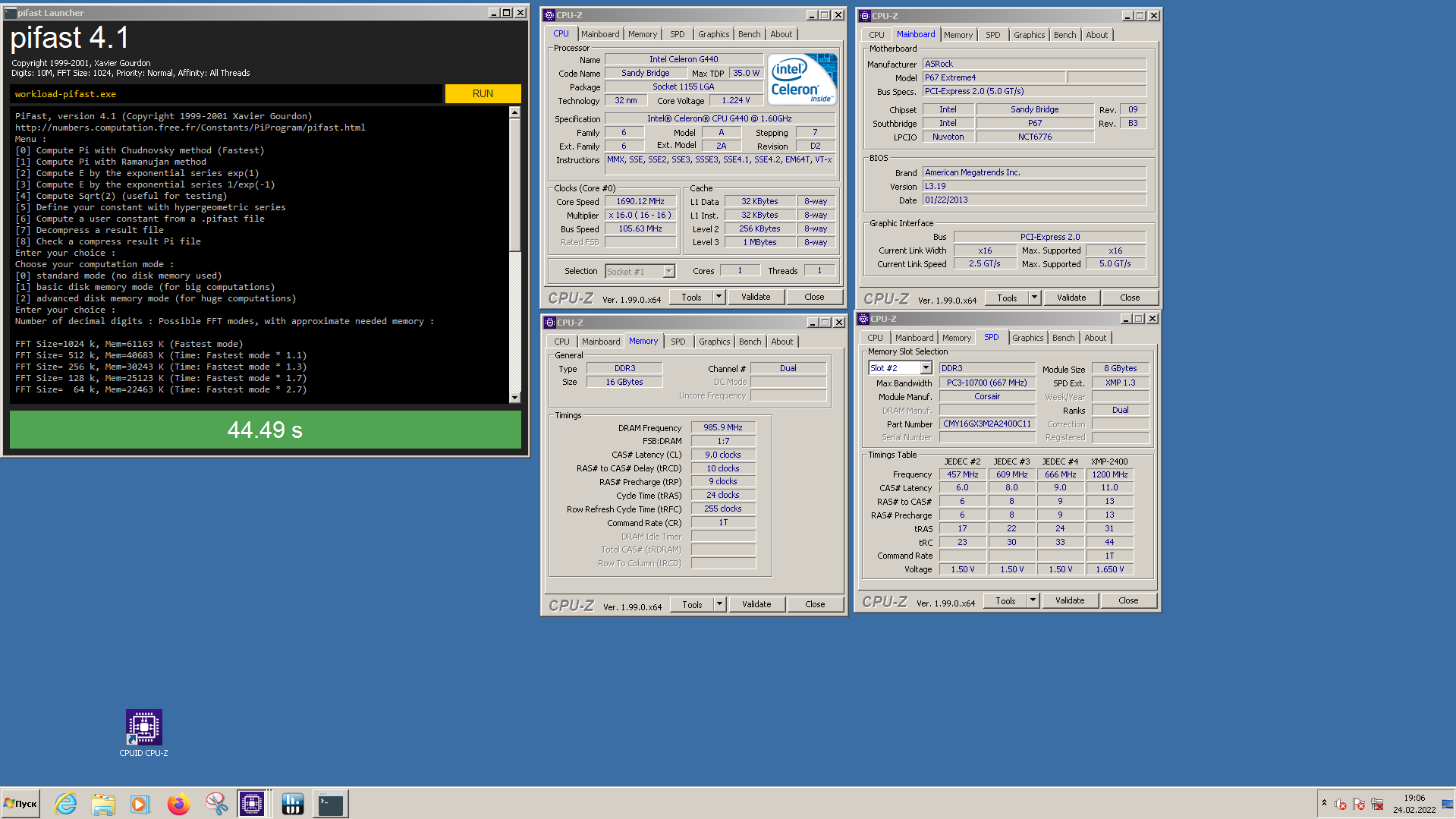The image size is (1456, 819).
Task: Open Tools dropdown arrow in SPD window
Action: click(1033, 600)
